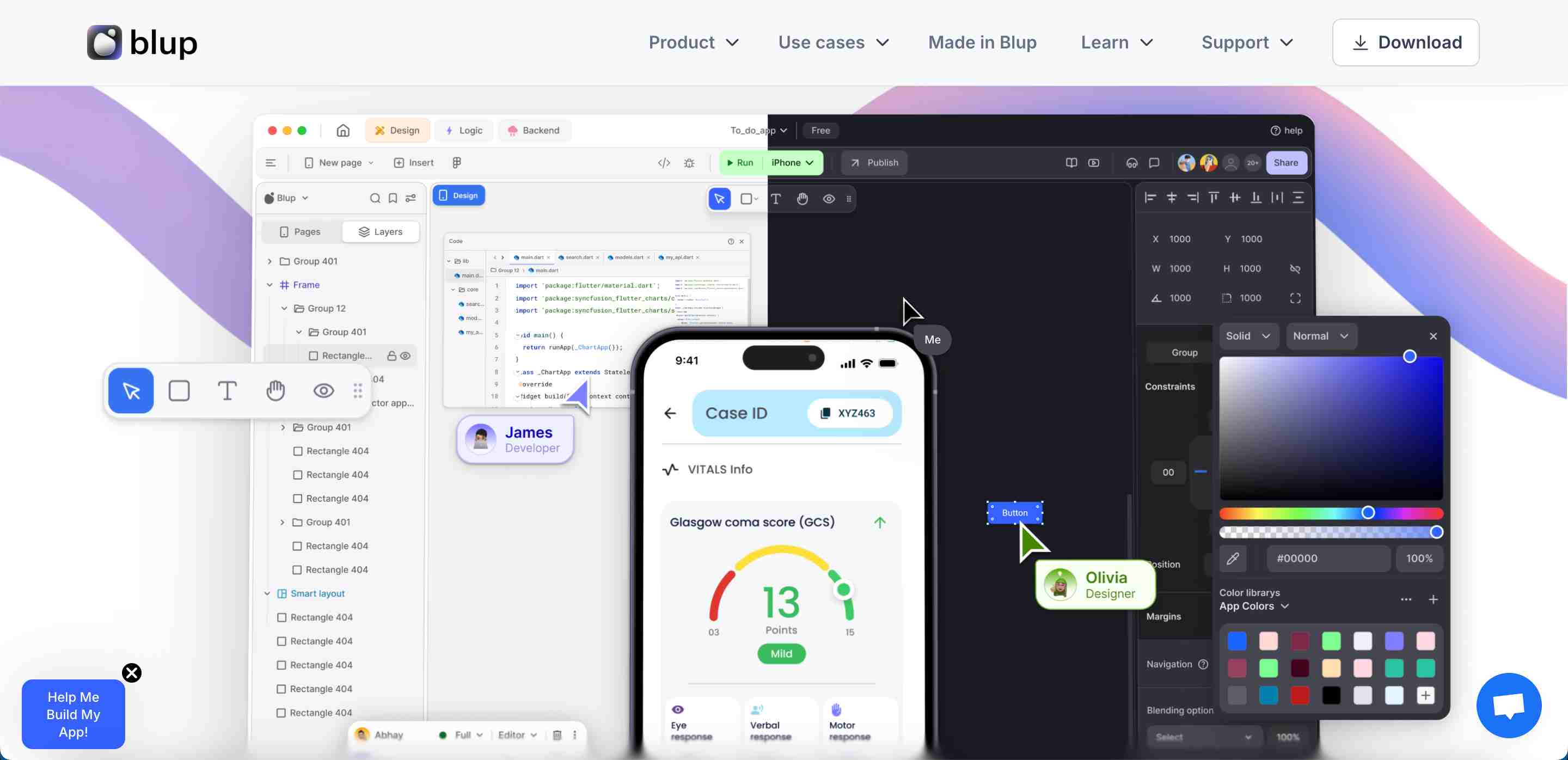
Task: Toggle the lock on Rectangle layer
Action: [391, 356]
